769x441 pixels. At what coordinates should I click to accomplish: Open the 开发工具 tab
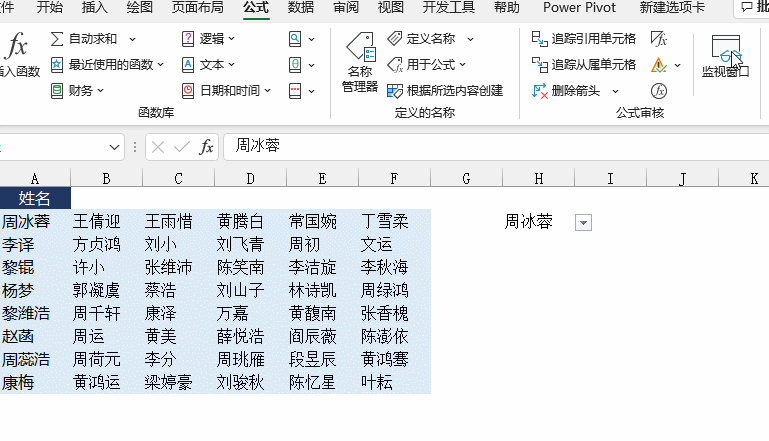tap(449, 7)
